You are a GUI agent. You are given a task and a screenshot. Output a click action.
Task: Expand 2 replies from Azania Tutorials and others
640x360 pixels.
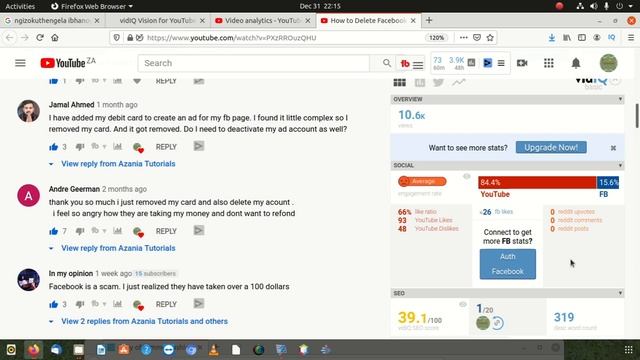[144, 321]
